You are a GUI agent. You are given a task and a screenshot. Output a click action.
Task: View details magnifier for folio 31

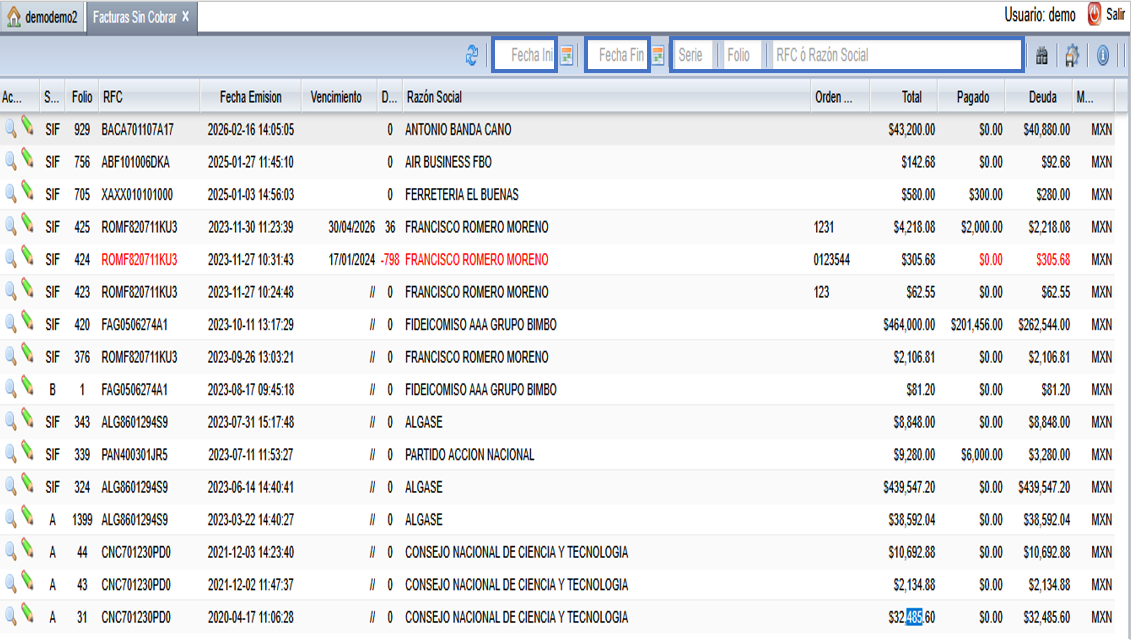[10, 616]
